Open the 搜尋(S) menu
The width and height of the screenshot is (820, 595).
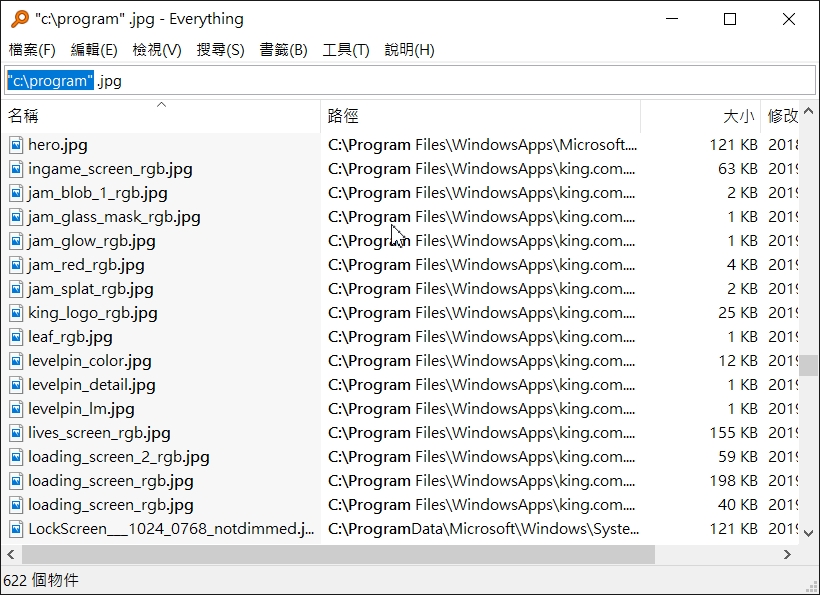click(x=220, y=50)
